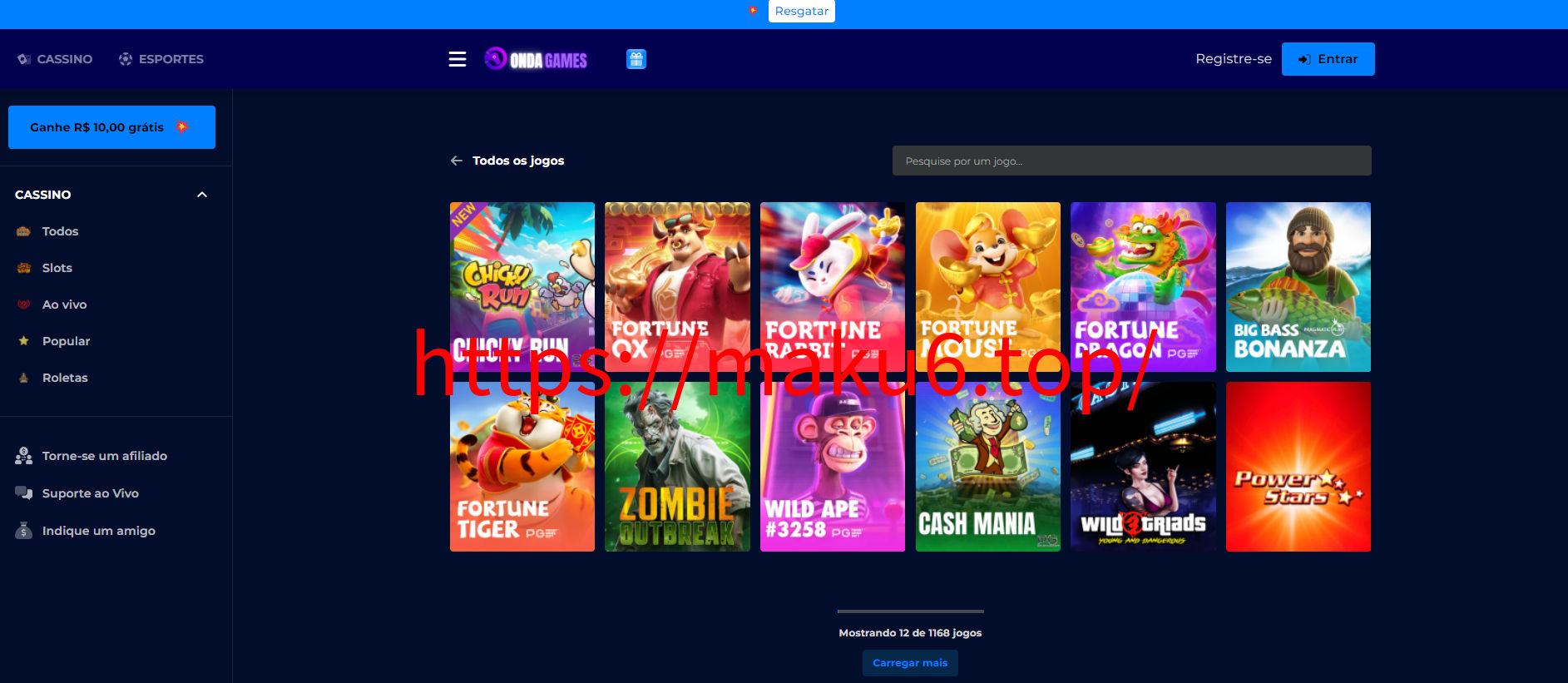Click Registre-se link

pos(1234,59)
